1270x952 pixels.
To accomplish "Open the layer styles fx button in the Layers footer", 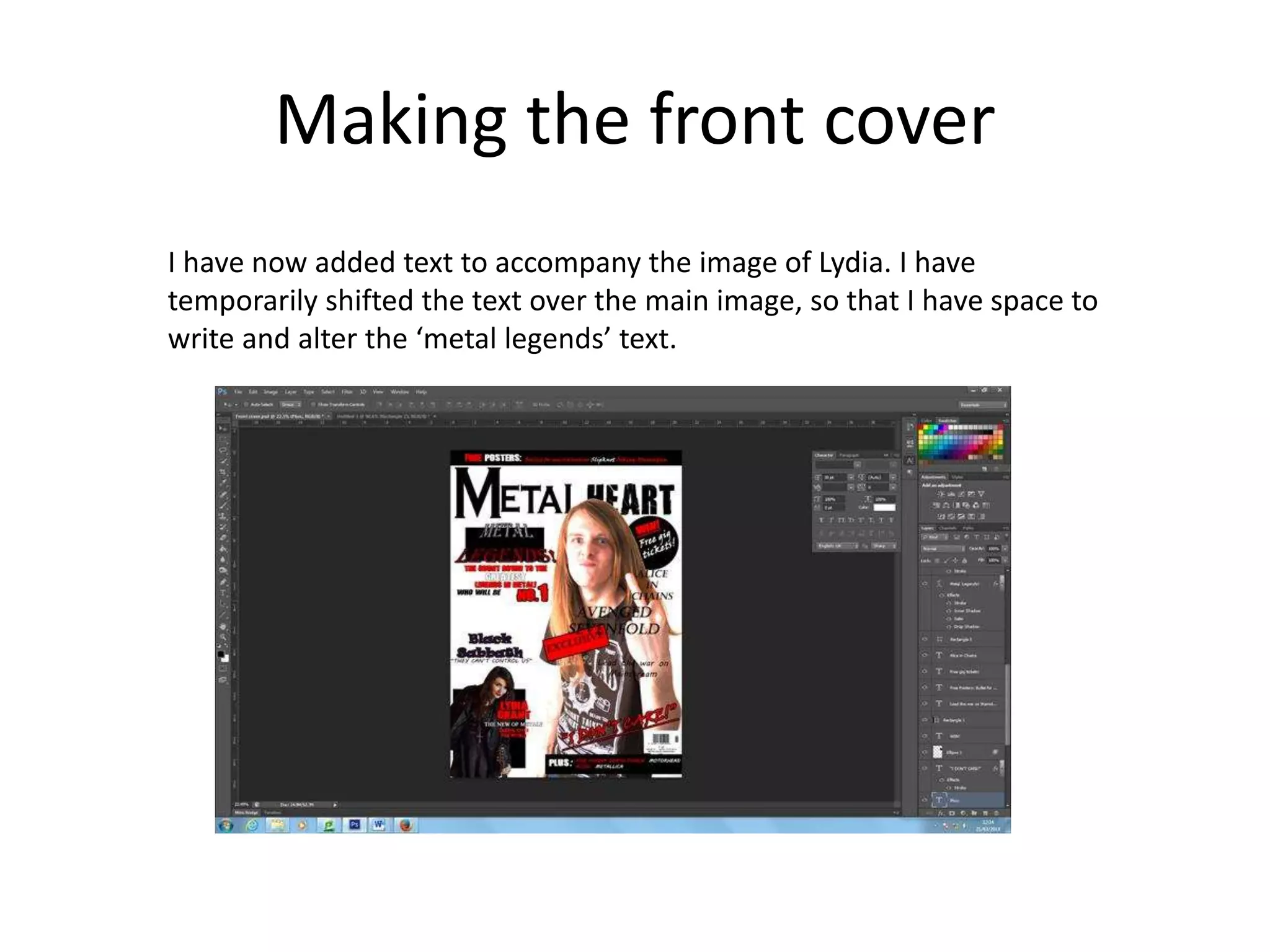I will (941, 813).
